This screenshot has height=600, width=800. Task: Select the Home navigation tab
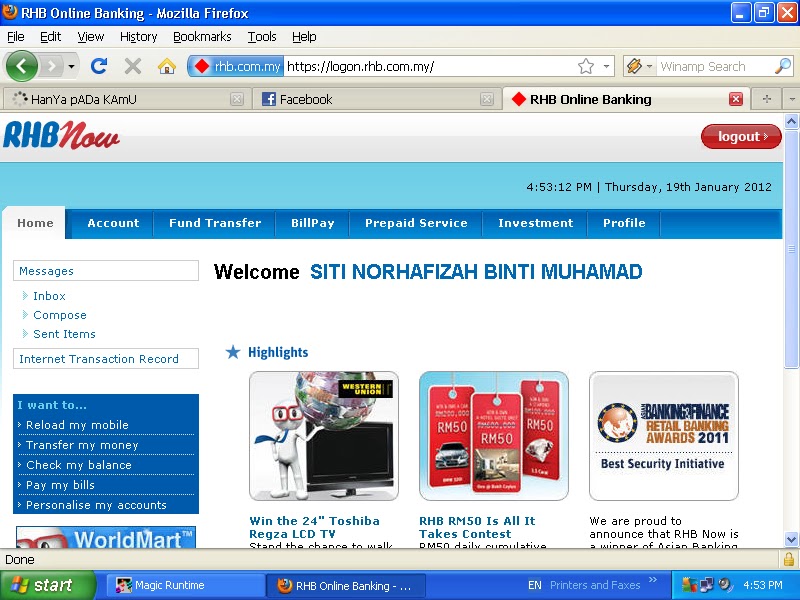pyautogui.click(x=35, y=223)
